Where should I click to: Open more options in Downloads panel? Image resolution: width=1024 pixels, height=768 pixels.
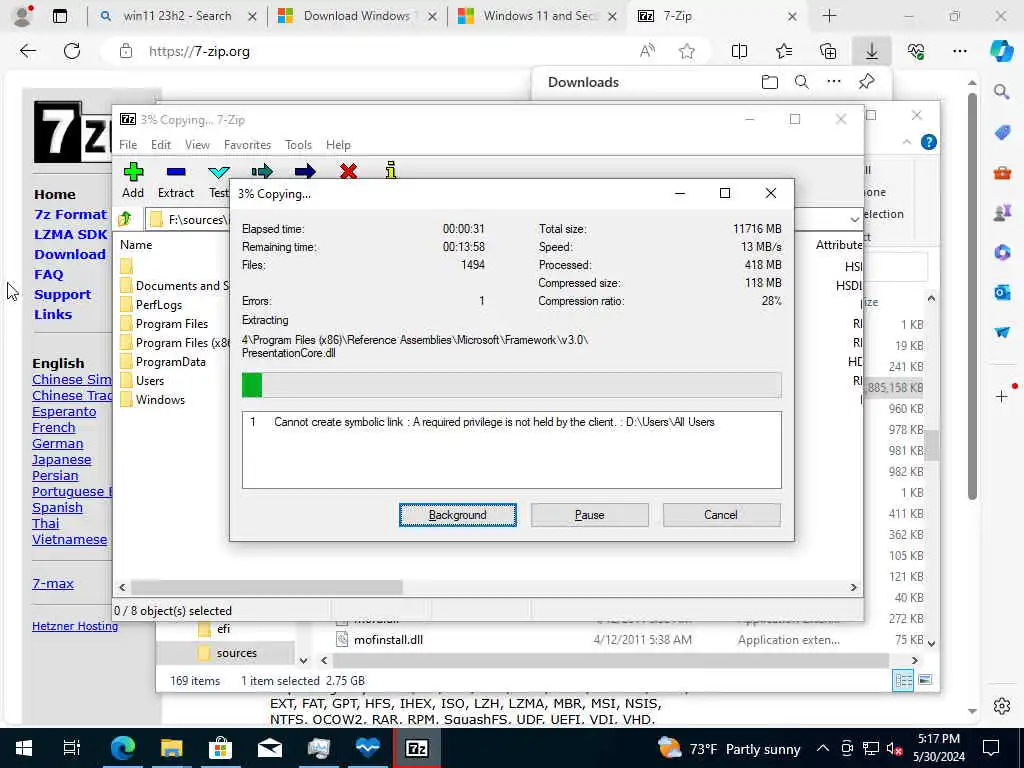point(834,82)
